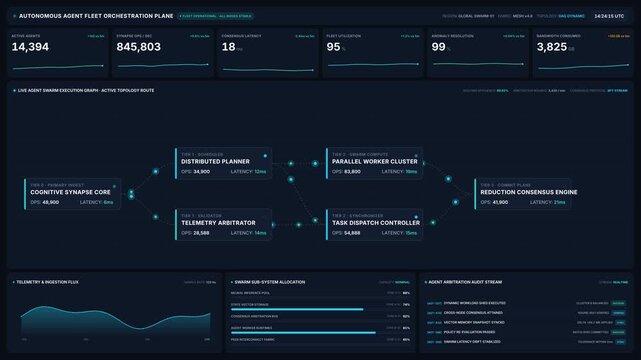Open the Consensus Latency 18 ms card
This screenshot has height=360, width=641.
268,53
